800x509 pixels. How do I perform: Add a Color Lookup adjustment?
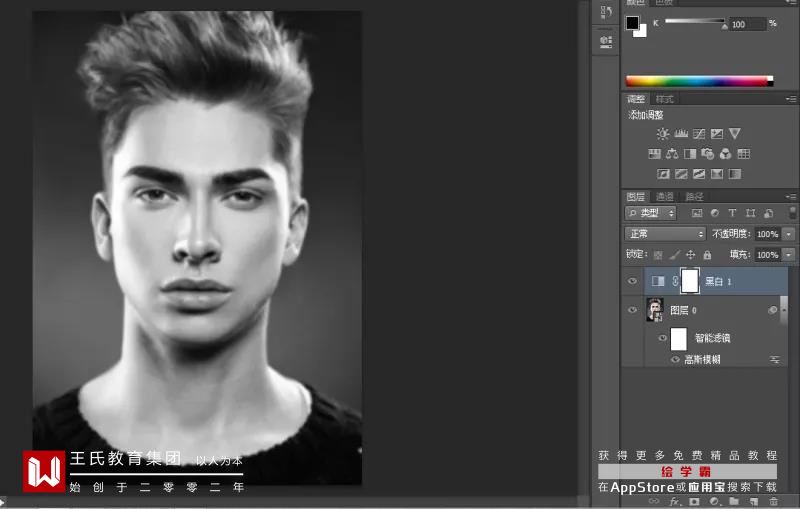pos(744,154)
